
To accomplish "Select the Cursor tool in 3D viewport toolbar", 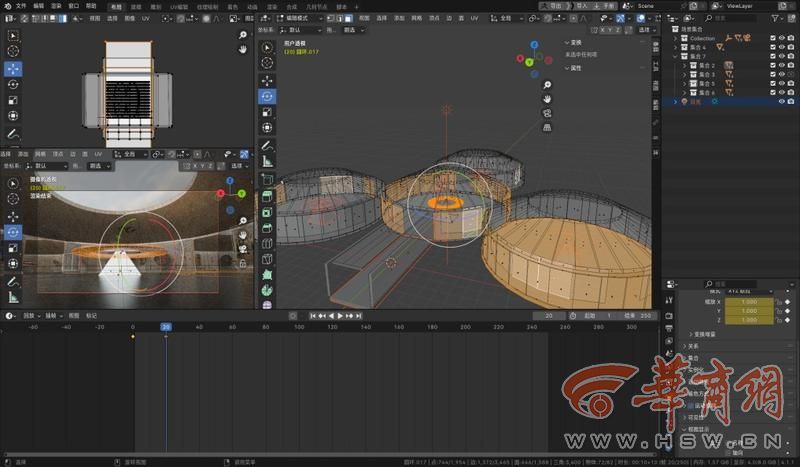I will [267, 63].
